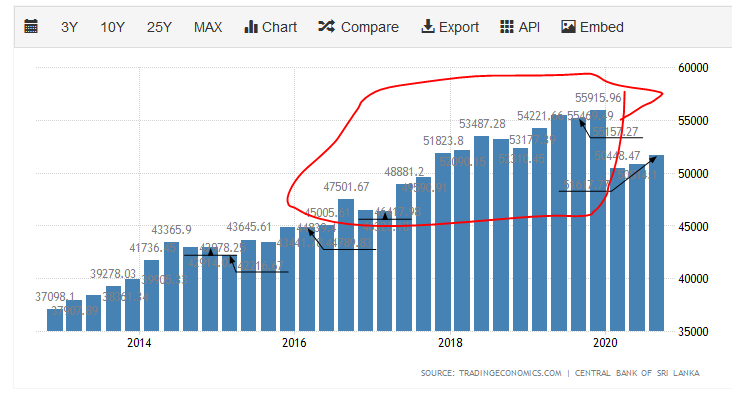Switch to the 10Y time range

coord(112,27)
